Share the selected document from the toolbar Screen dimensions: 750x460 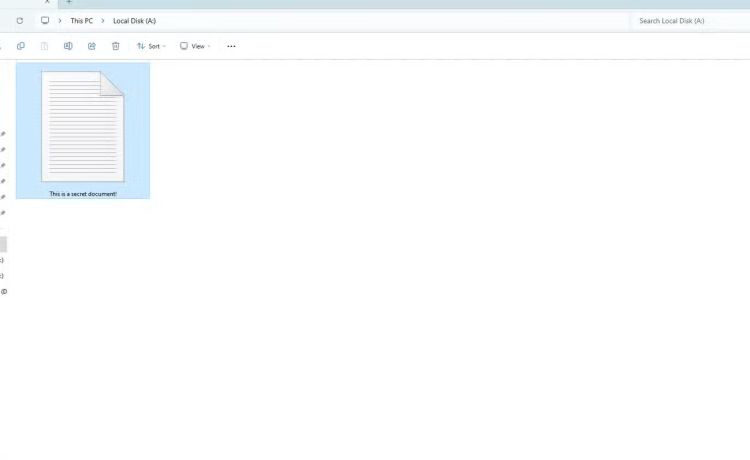click(92, 46)
